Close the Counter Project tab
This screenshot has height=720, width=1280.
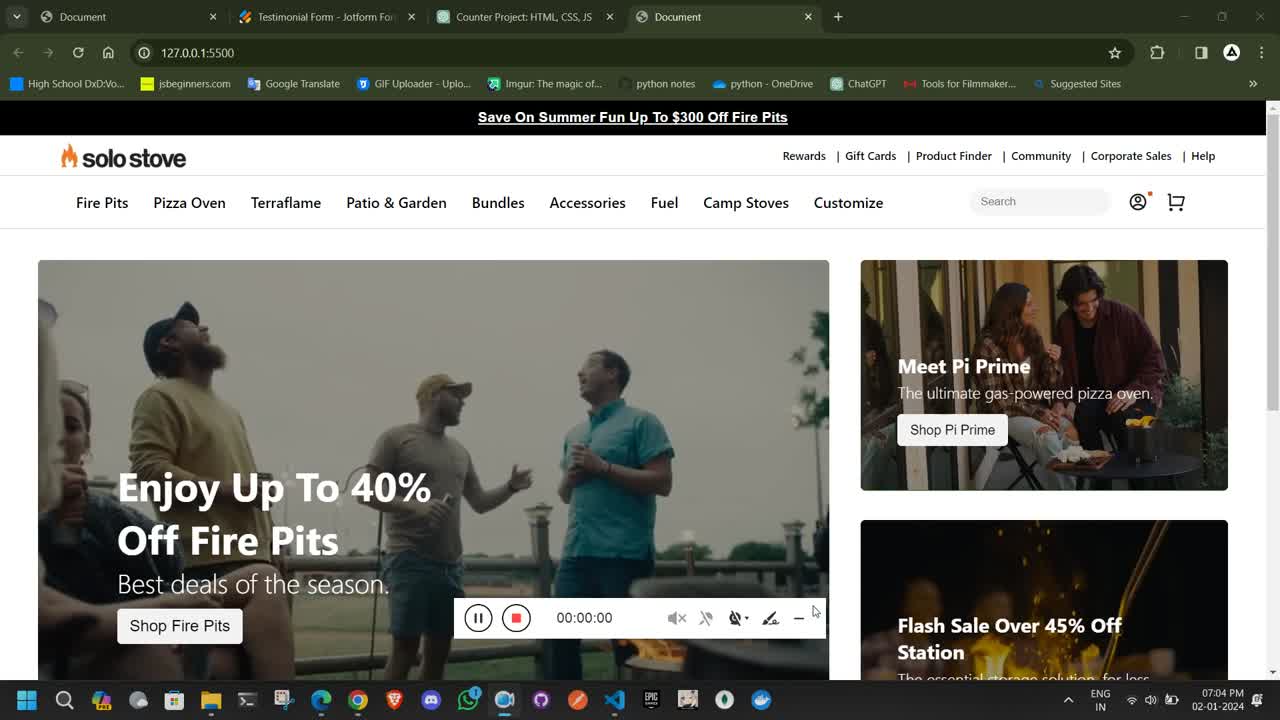coord(610,17)
